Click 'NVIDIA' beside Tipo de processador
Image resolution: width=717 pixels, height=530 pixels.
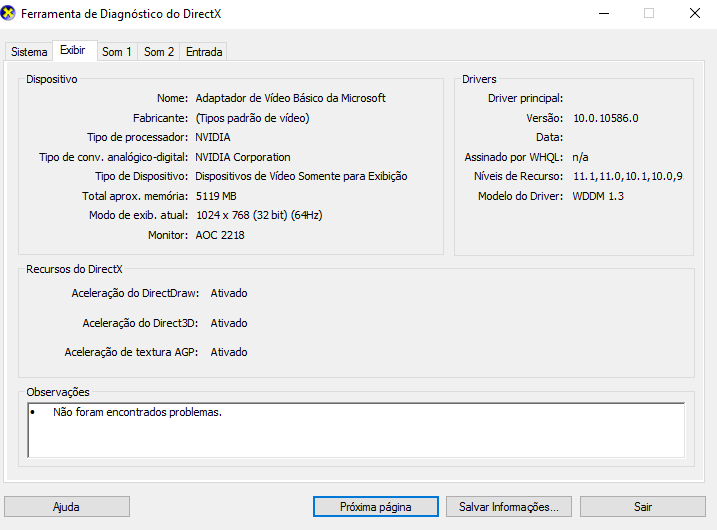click(213, 137)
